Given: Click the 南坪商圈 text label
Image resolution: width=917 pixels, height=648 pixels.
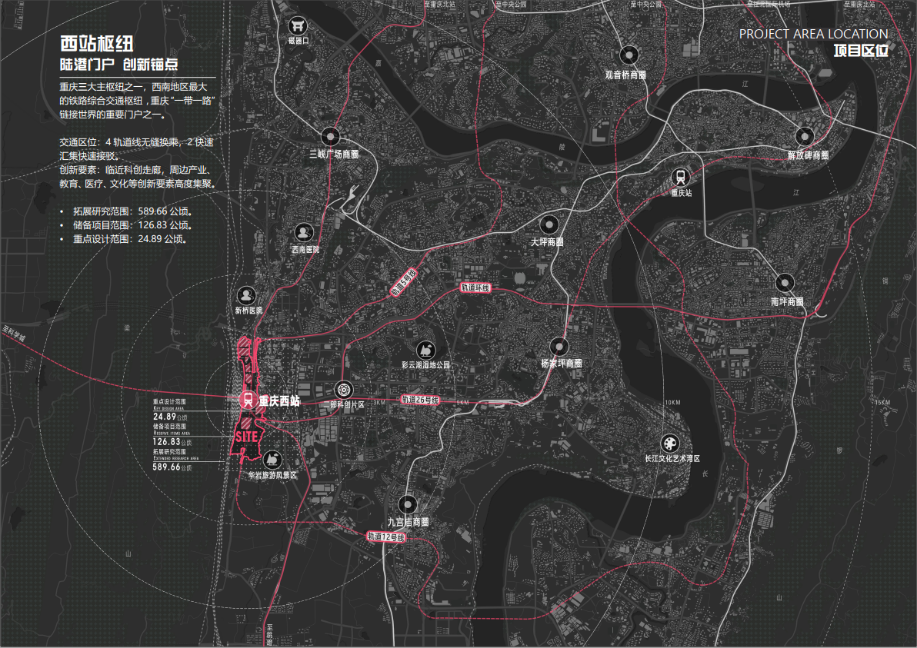Looking at the screenshot, I should (787, 302).
